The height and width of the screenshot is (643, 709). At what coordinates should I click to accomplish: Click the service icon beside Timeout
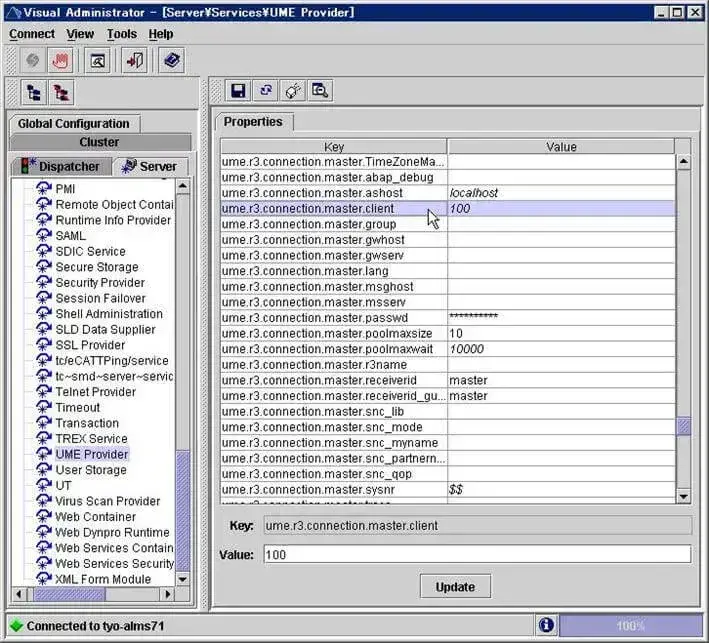tap(43, 407)
